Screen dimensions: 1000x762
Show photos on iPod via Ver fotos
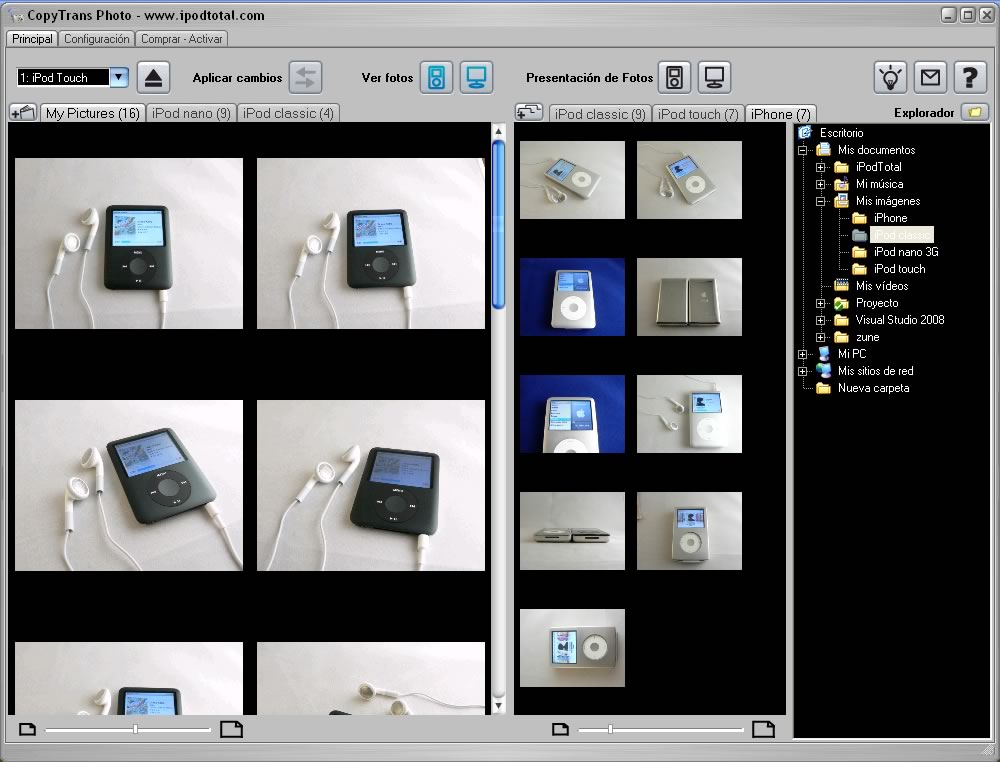[x=436, y=78]
